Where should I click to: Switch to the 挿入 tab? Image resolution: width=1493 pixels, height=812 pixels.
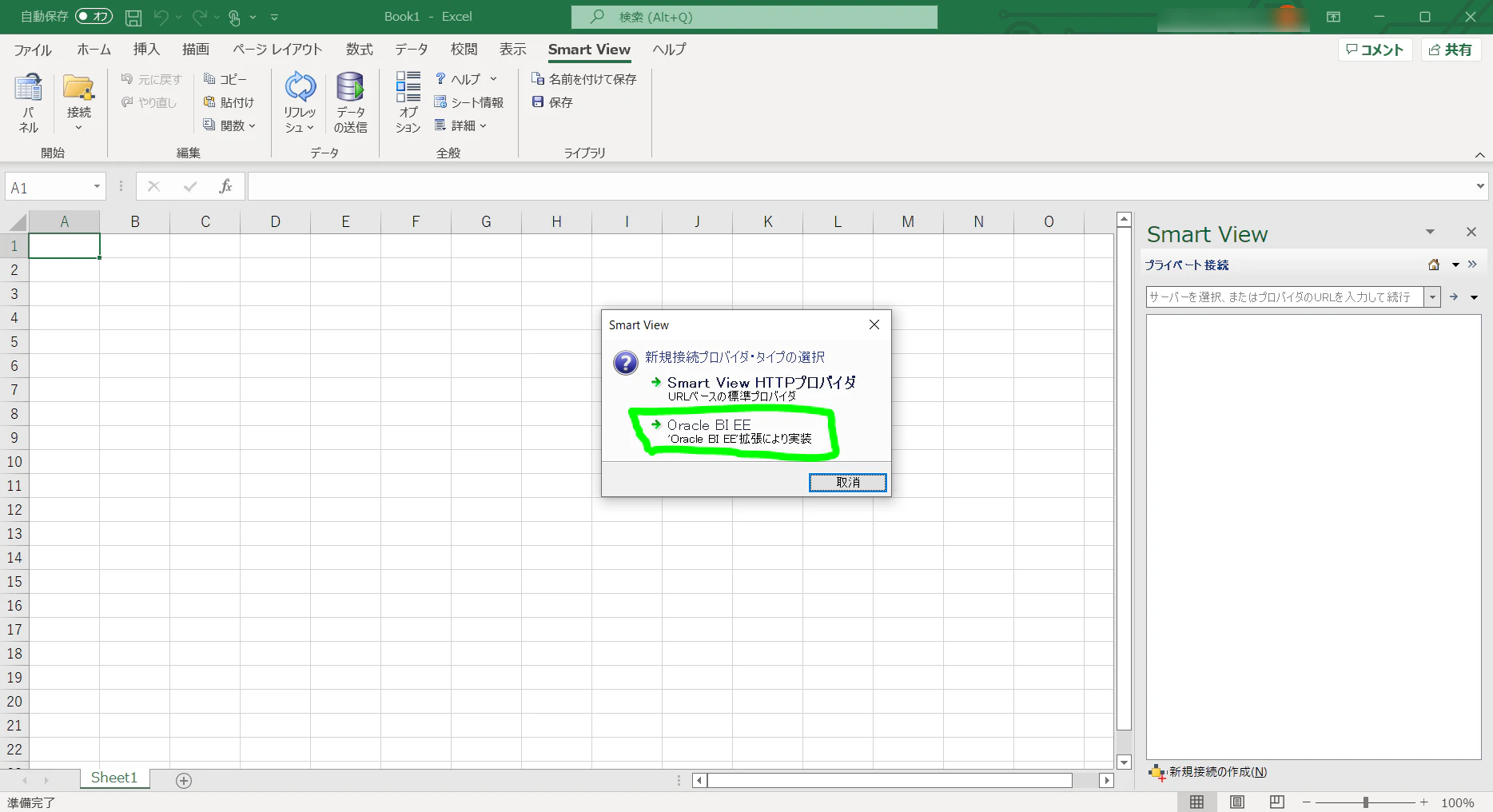146,50
